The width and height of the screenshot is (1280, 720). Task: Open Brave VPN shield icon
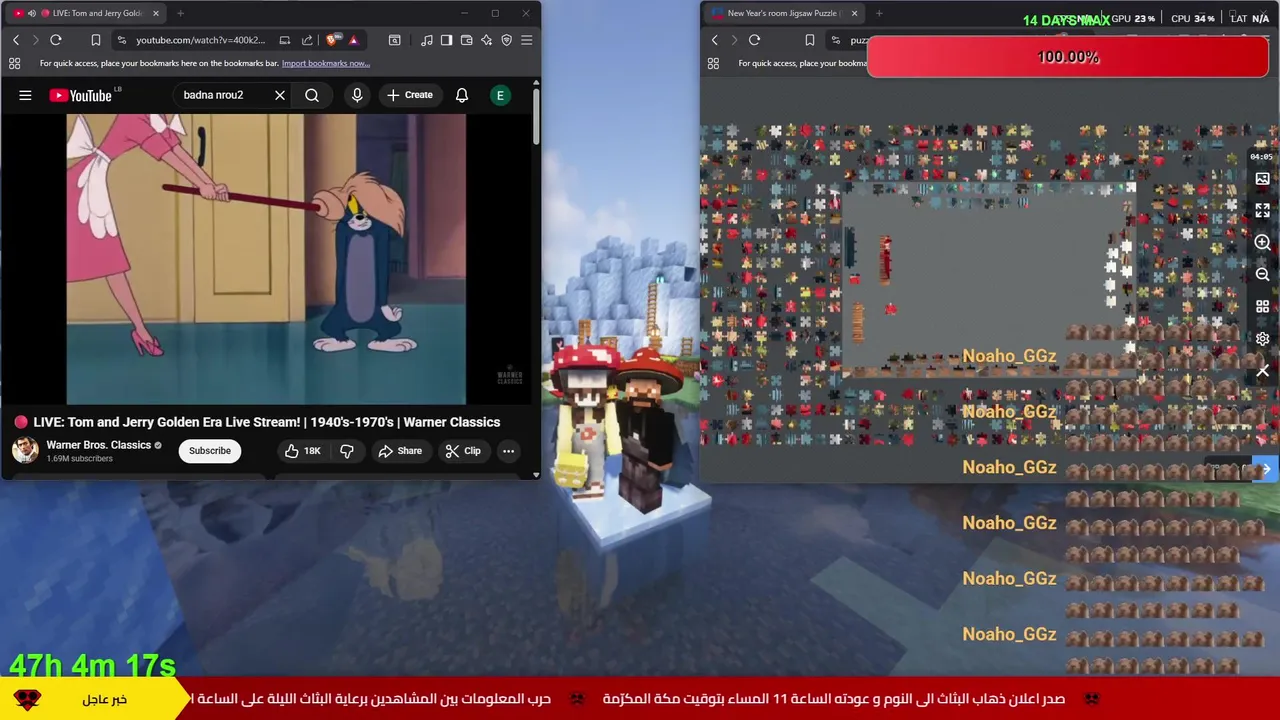pyautogui.click(x=506, y=40)
